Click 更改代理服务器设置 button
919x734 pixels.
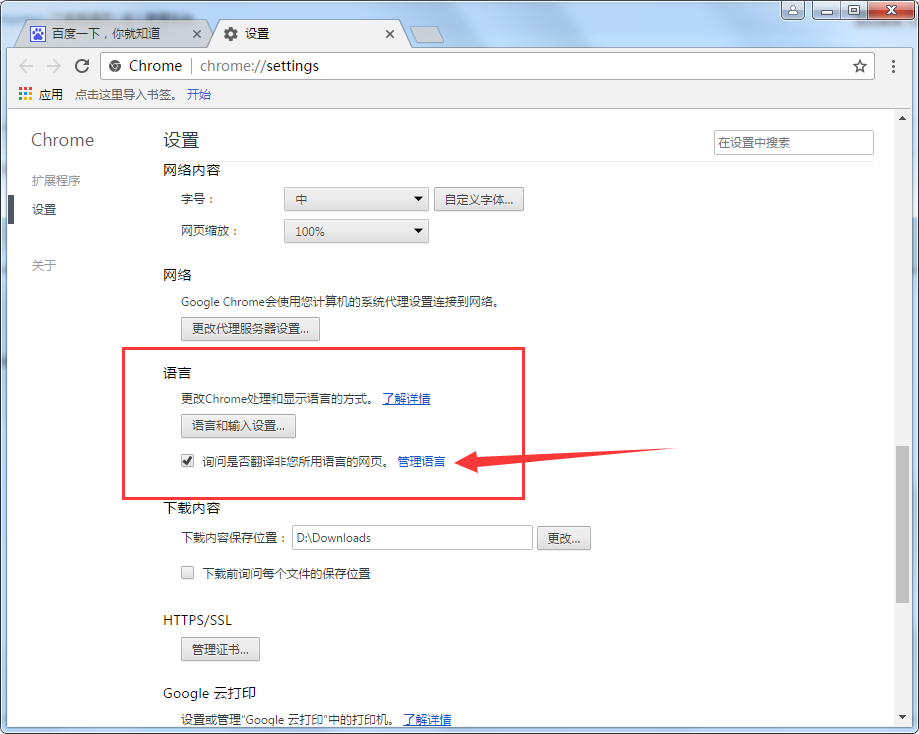[x=249, y=328]
